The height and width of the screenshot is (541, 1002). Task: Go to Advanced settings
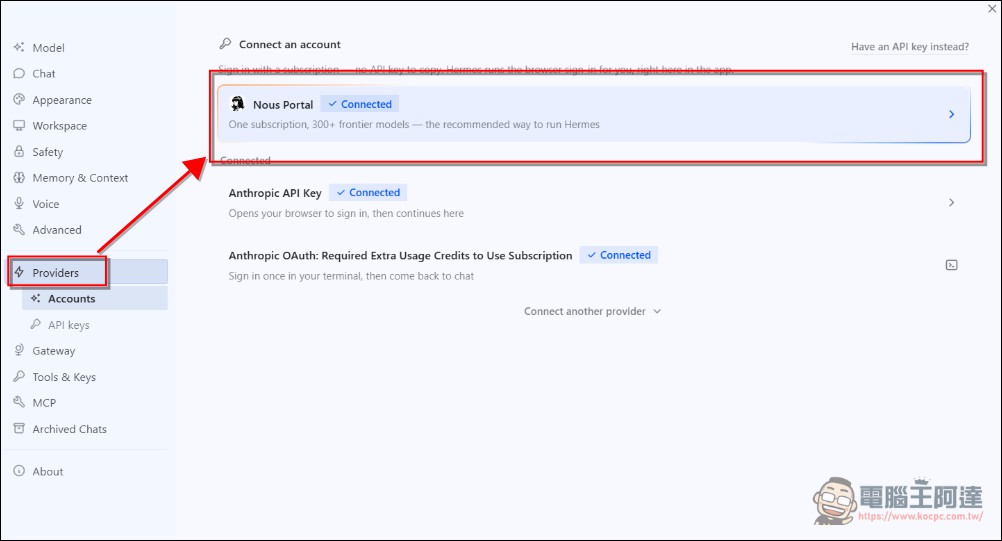click(x=88, y=229)
